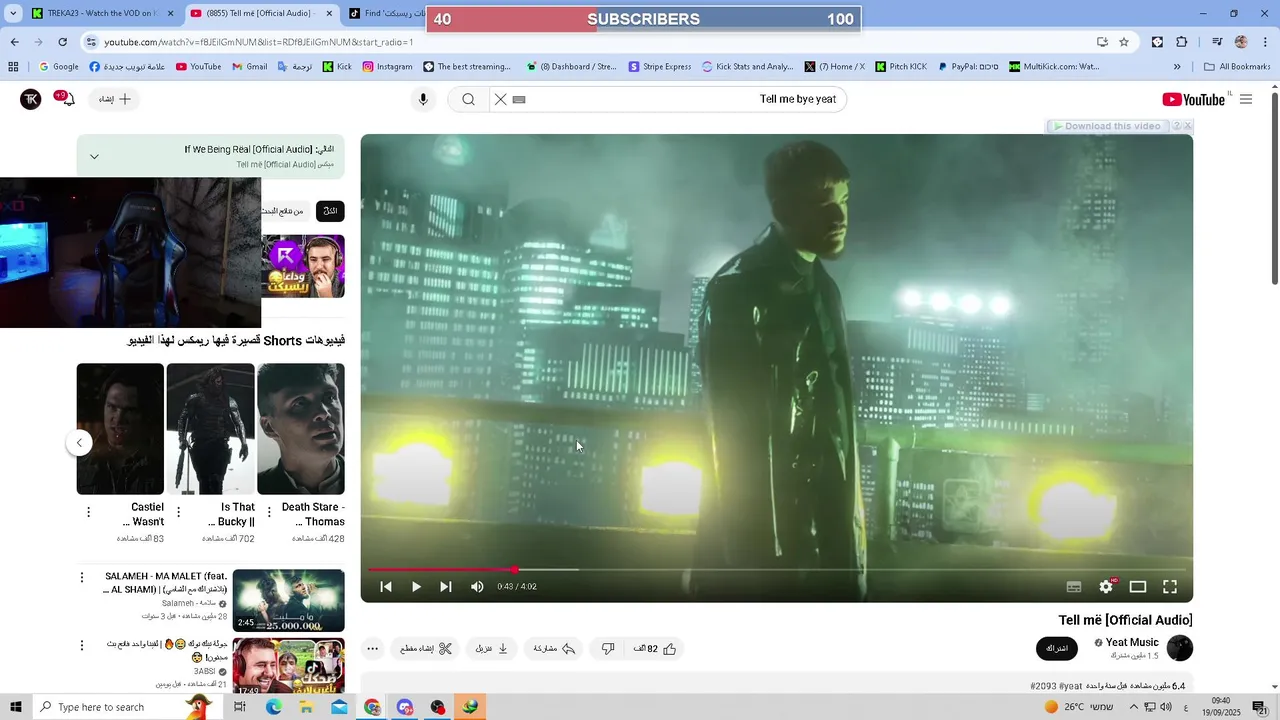
Task: Open the Is That Bucky short
Action: click(210, 429)
